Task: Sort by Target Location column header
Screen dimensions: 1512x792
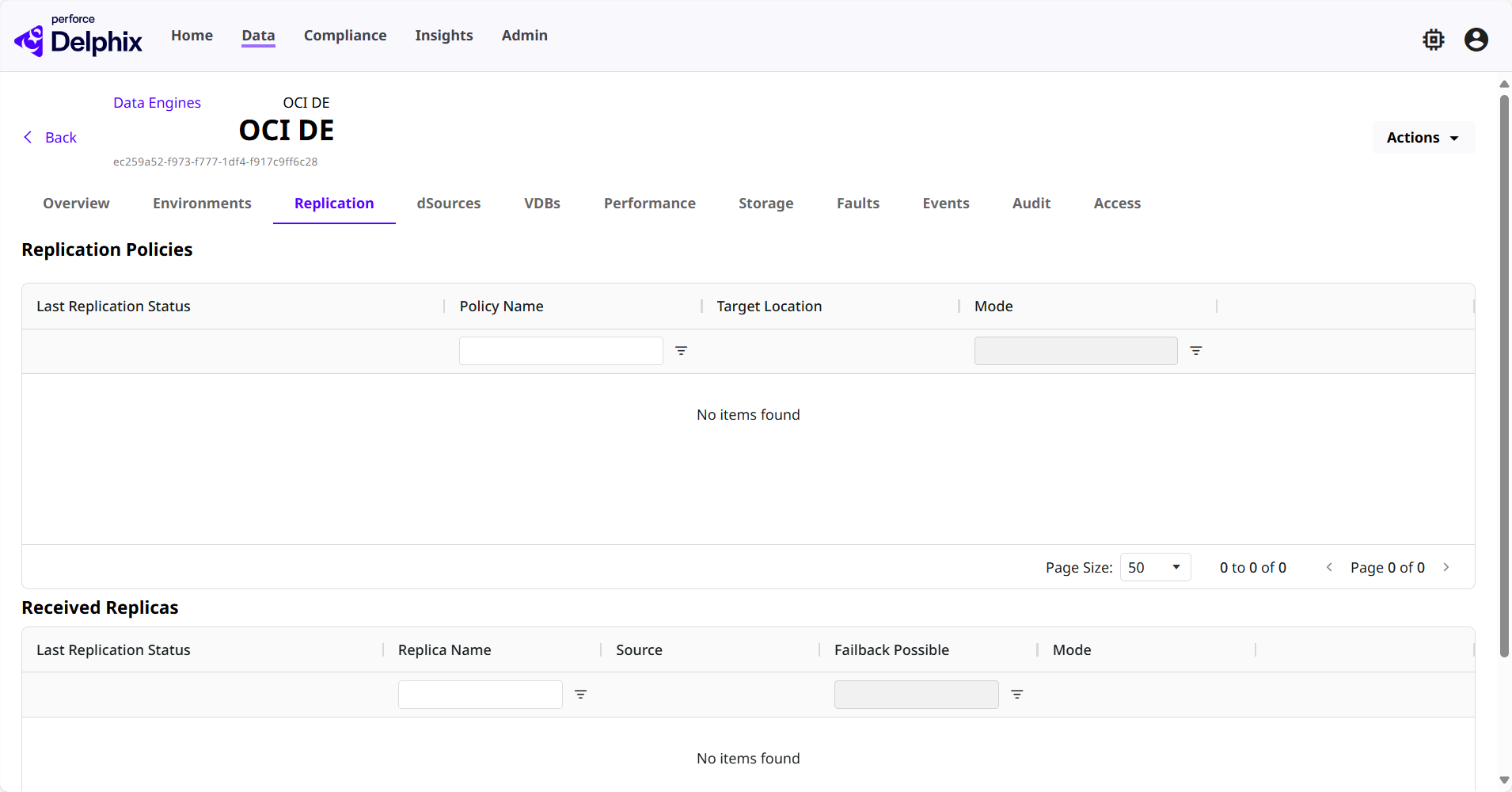Action: (x=769, y=307)
